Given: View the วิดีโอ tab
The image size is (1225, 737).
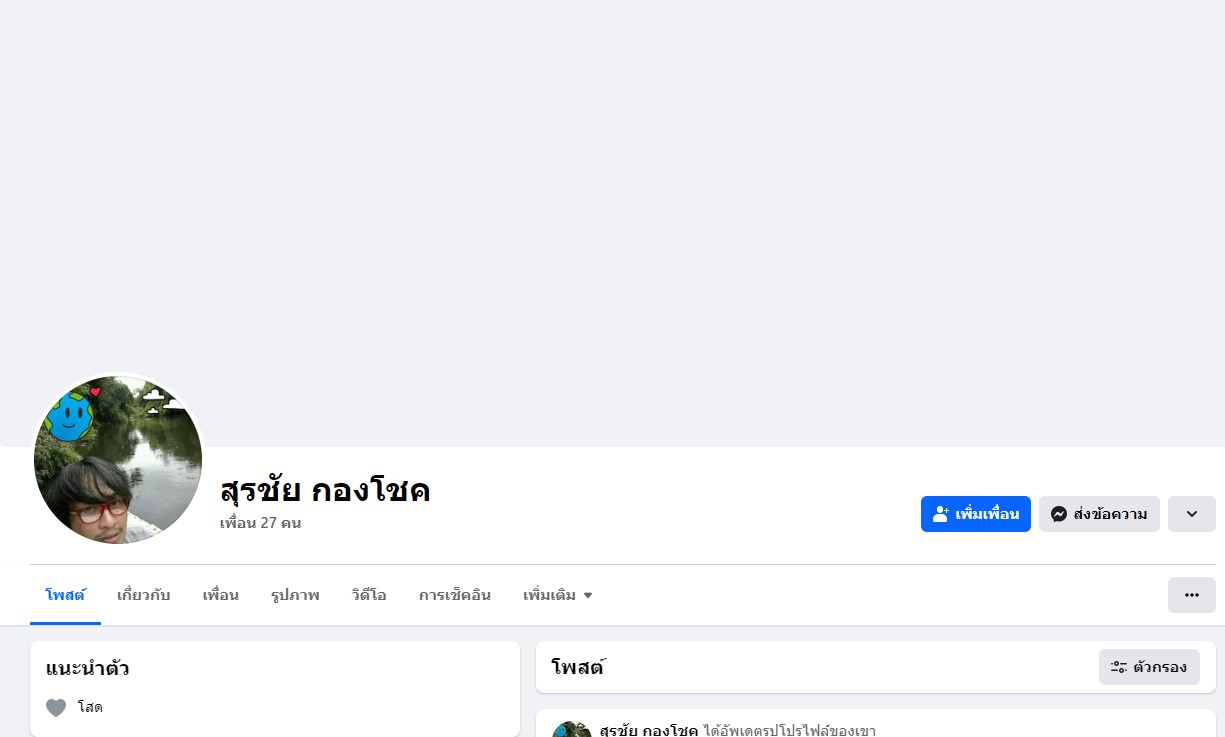Looking at the screenshot, I should click(369, 595).
